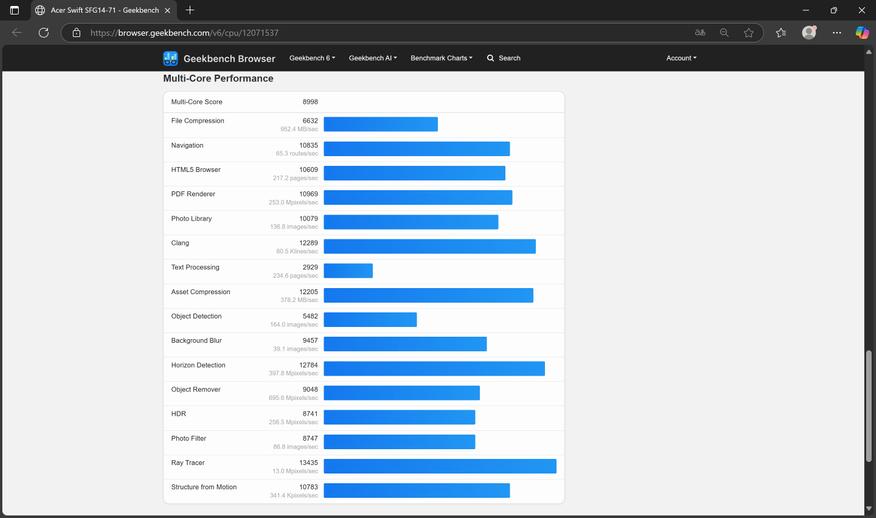Click the HTML5 Browser row label

(x=196, y=169)
